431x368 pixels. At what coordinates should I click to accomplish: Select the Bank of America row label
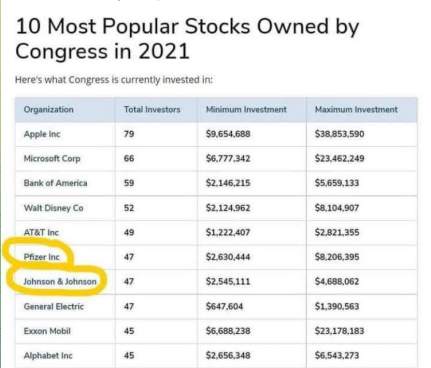point(55,183)
